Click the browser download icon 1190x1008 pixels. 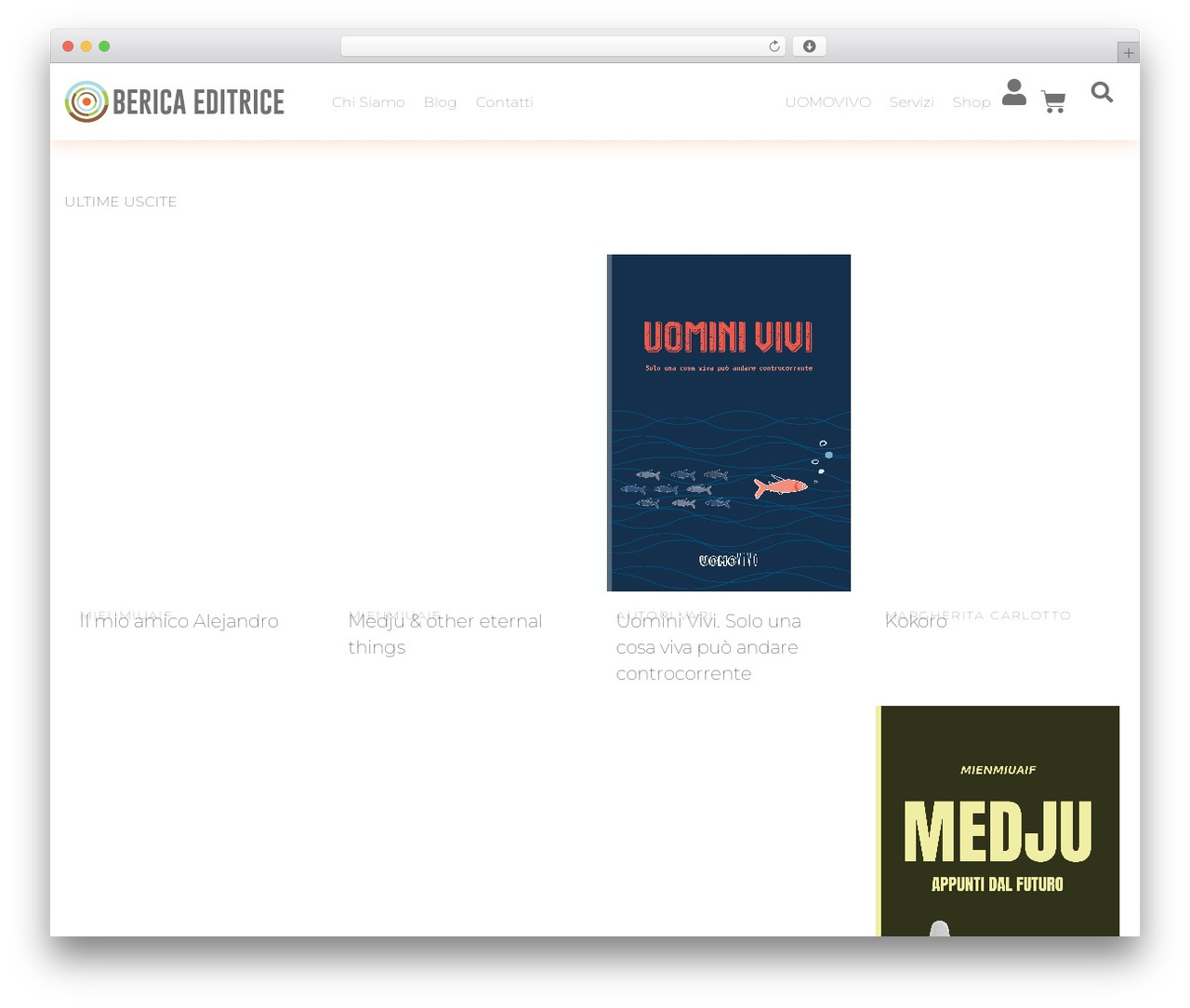[809, 46]
